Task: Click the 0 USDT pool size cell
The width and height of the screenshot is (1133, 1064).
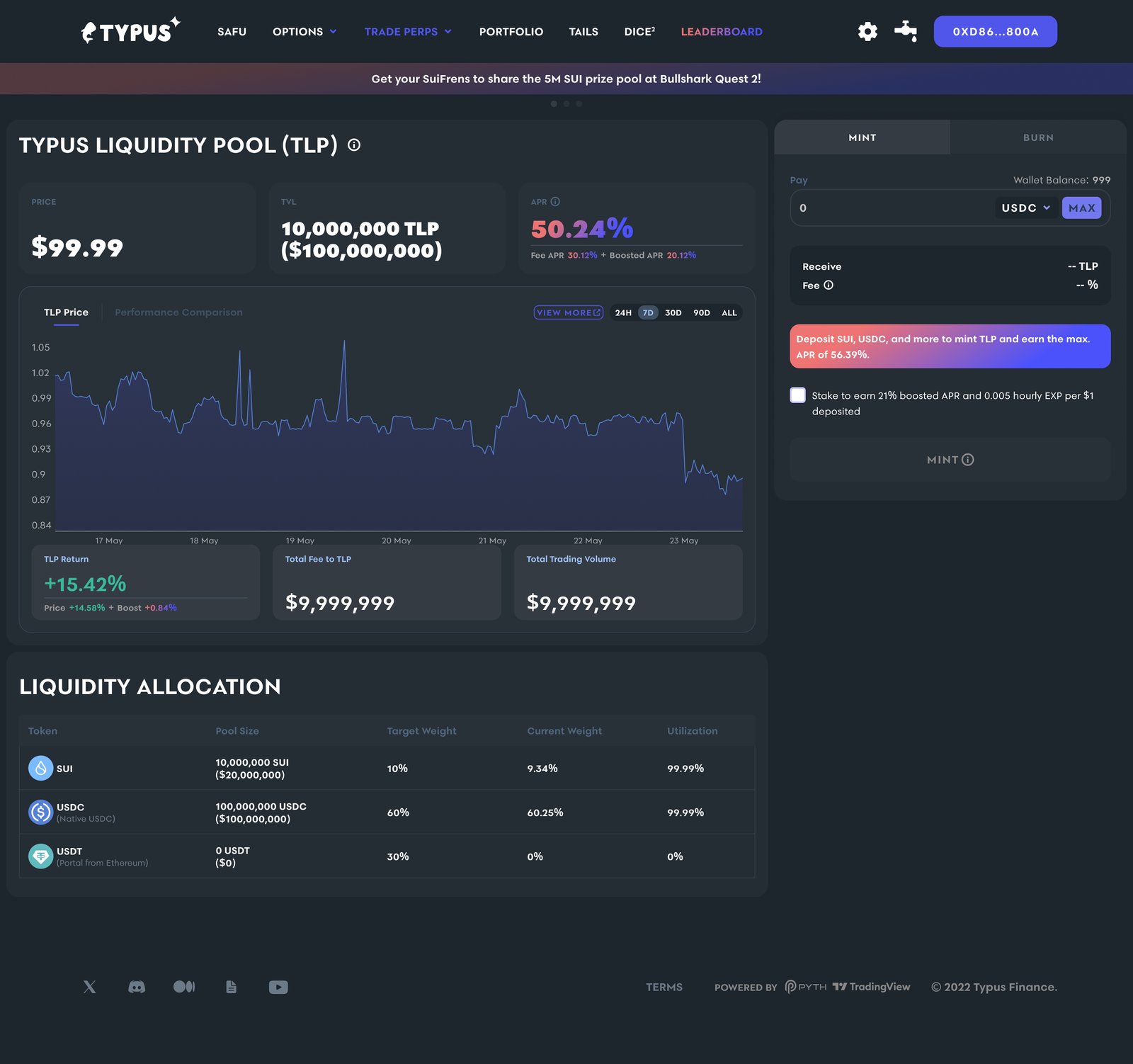Action: point(232,856)
